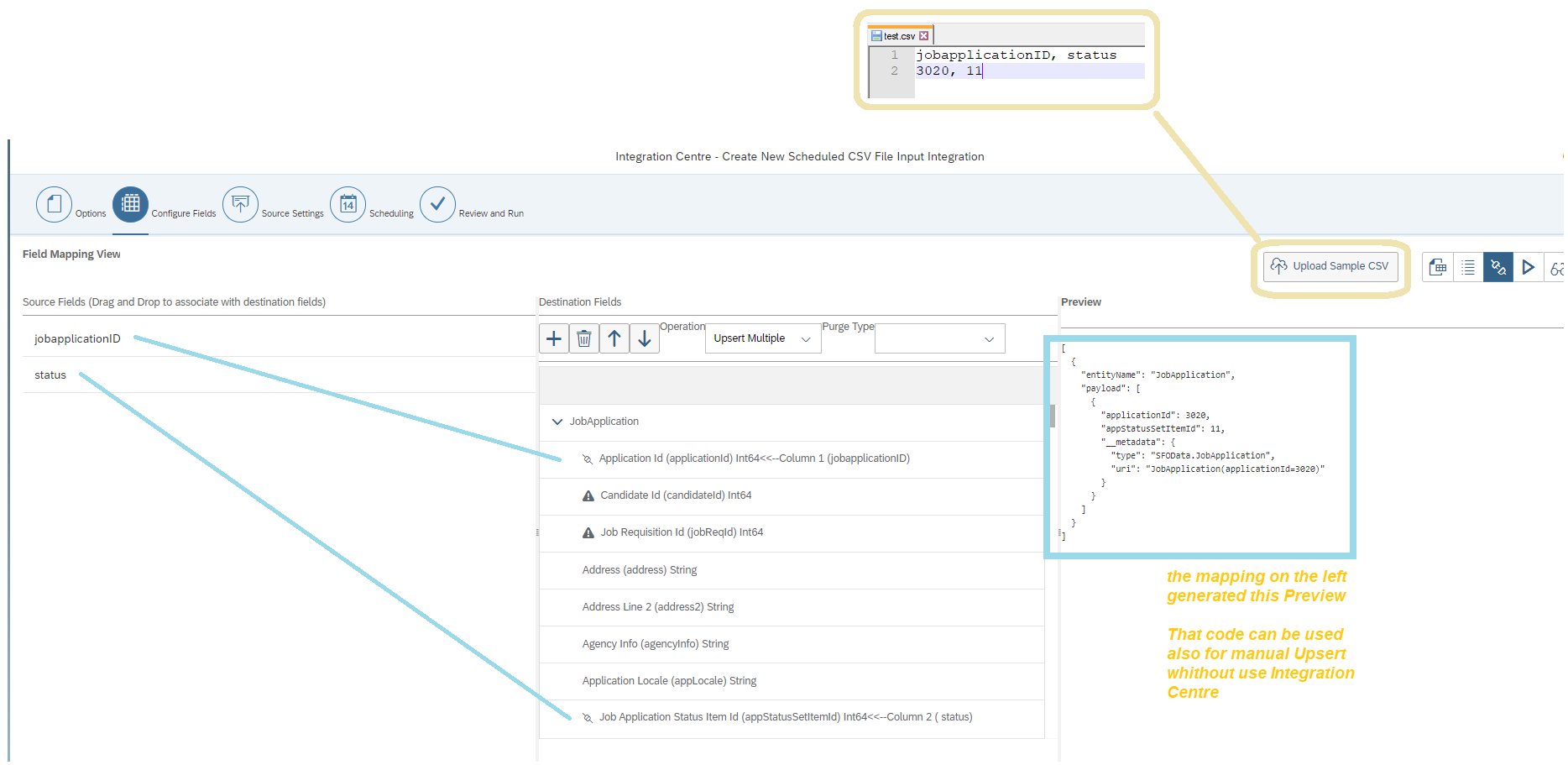Select the Application Locale field
The height and width of the screenshot is (765, 1568).
[x=792, y=681]
